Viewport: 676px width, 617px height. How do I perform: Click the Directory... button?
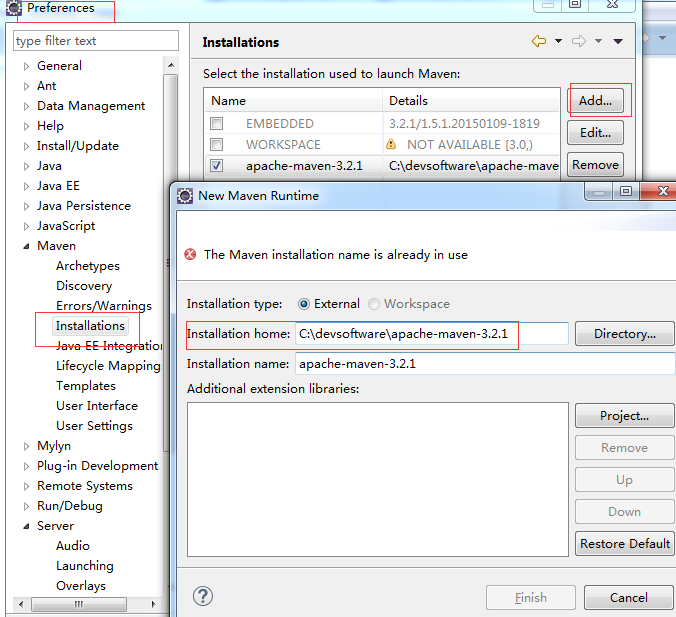click(625, 334)
